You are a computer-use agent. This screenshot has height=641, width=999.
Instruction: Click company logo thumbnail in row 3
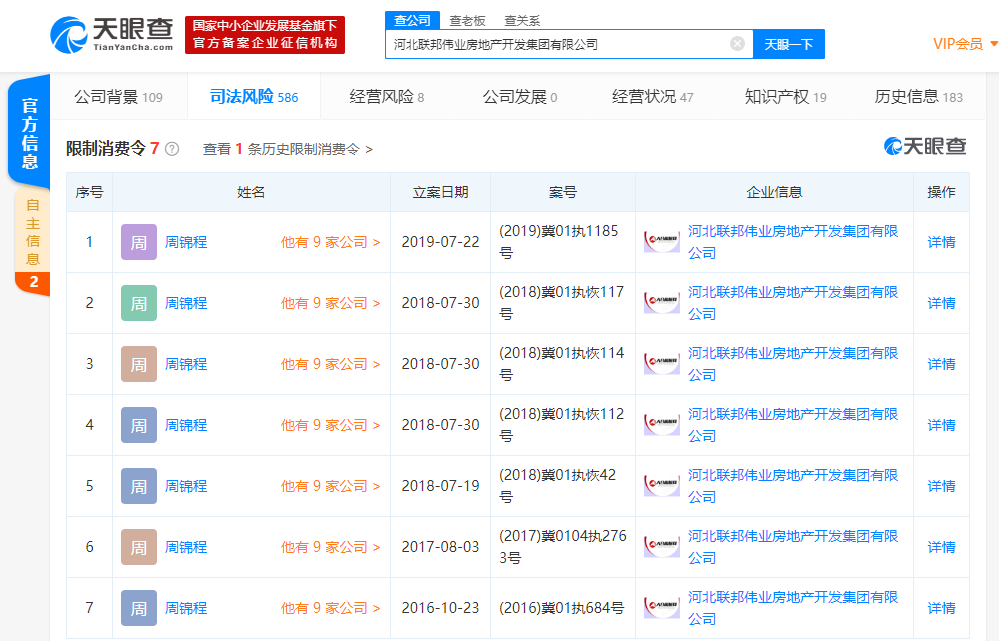pos(662,364)
